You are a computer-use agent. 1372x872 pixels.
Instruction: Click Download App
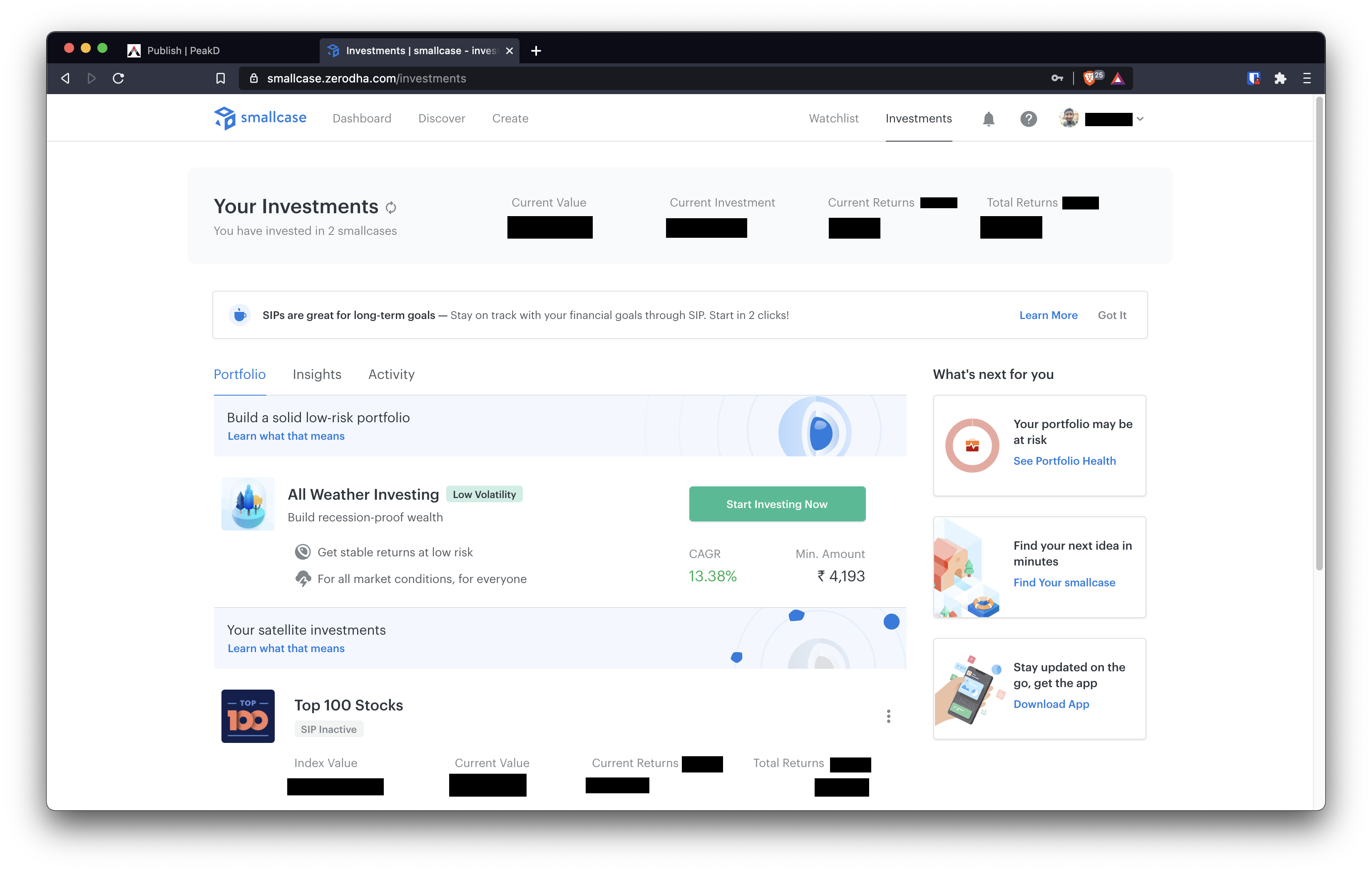point(1051,704)
